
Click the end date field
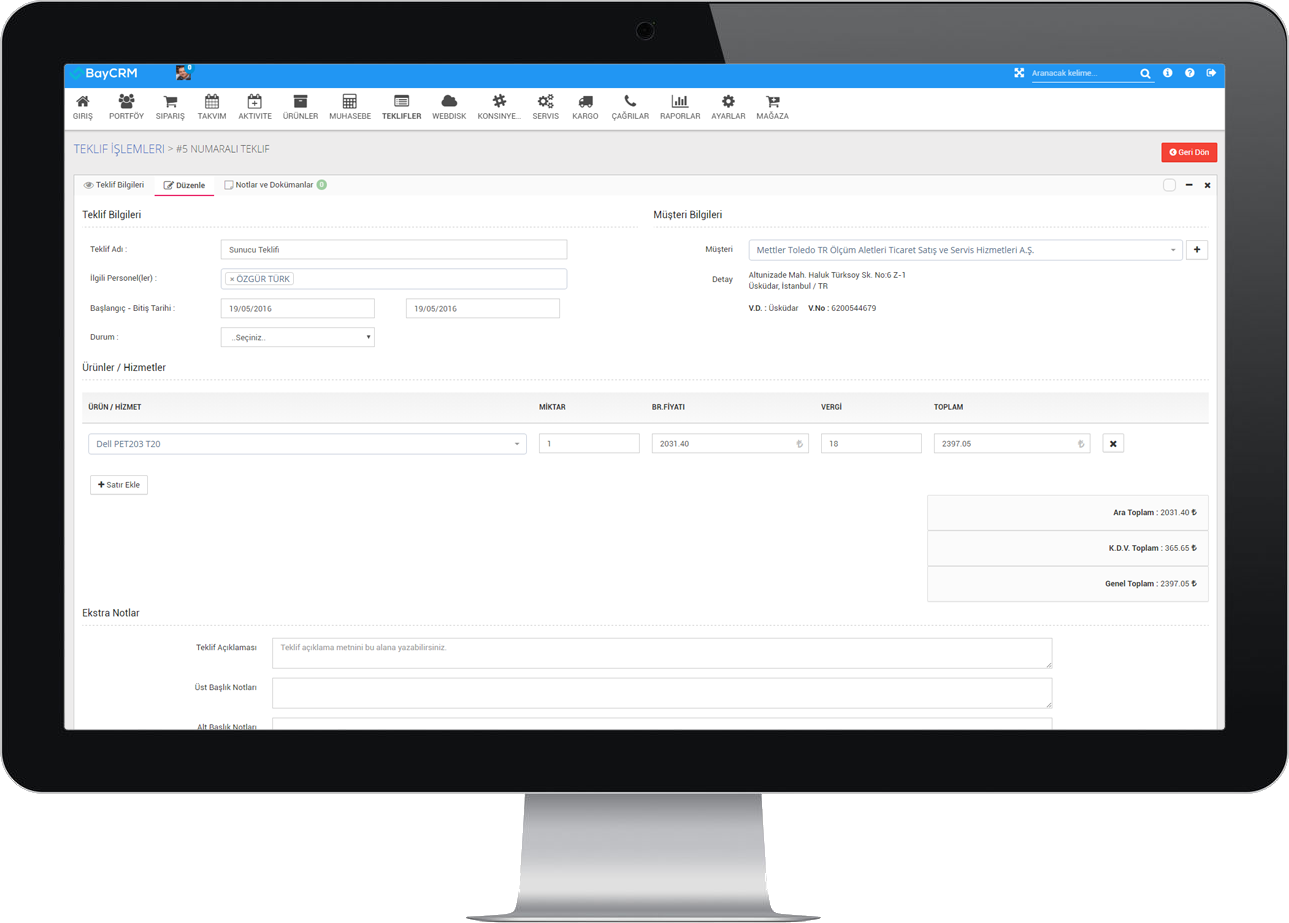[483, 309]
